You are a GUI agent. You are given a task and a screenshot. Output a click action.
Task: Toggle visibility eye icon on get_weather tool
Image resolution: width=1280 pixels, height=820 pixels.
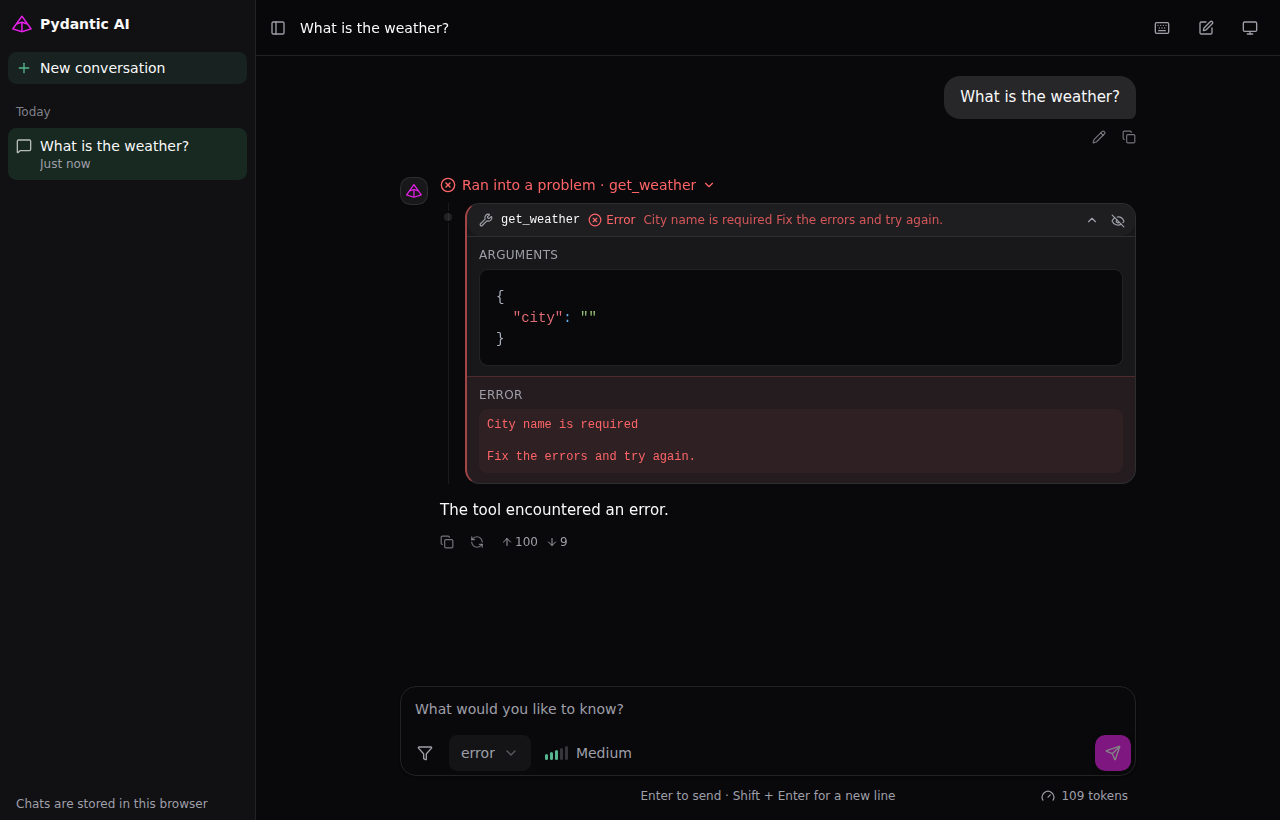point(1118,220)
